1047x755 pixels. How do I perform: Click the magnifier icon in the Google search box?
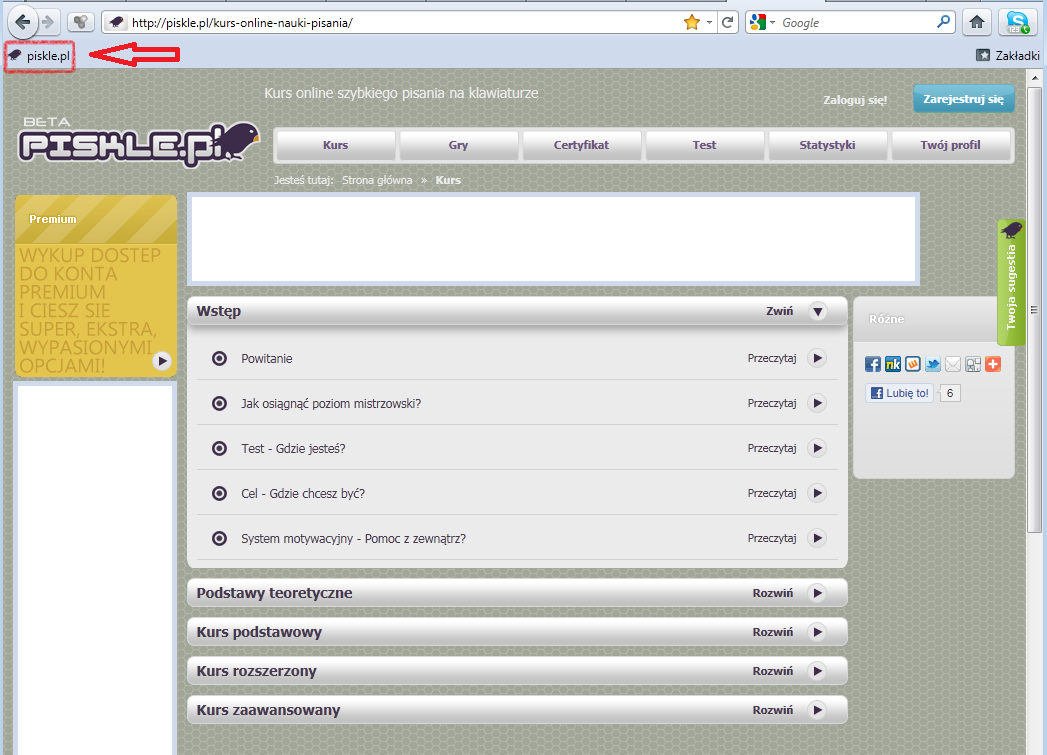(x=943, y=22)
